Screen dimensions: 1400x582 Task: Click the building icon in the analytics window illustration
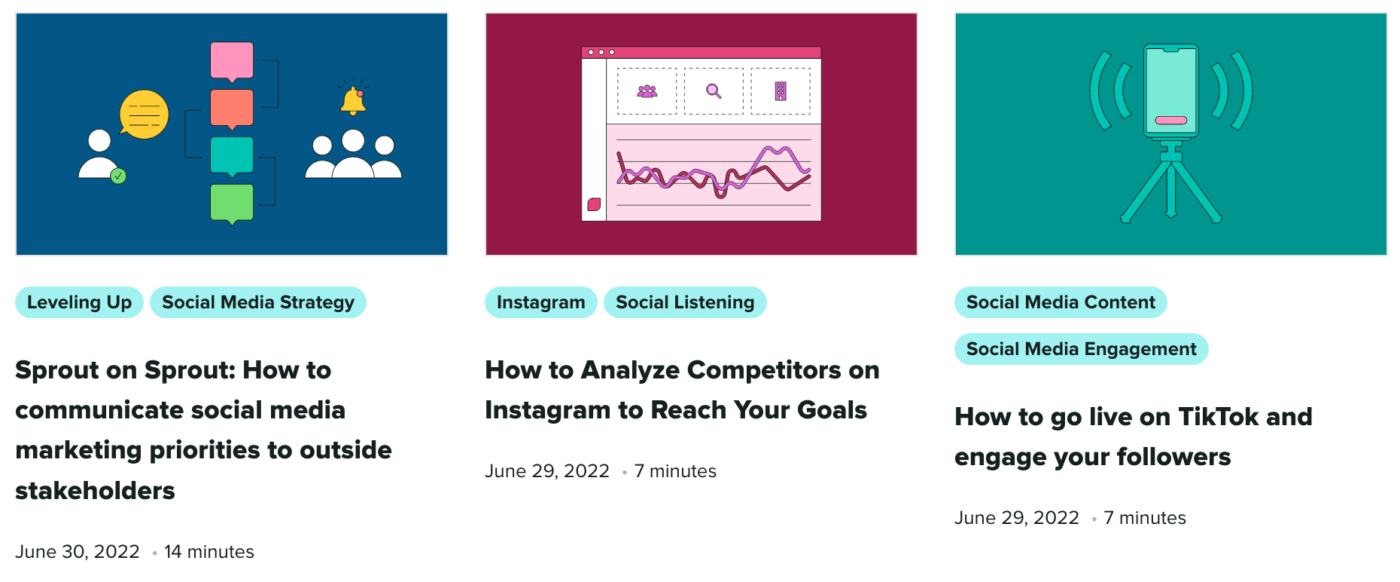point(781,91)
